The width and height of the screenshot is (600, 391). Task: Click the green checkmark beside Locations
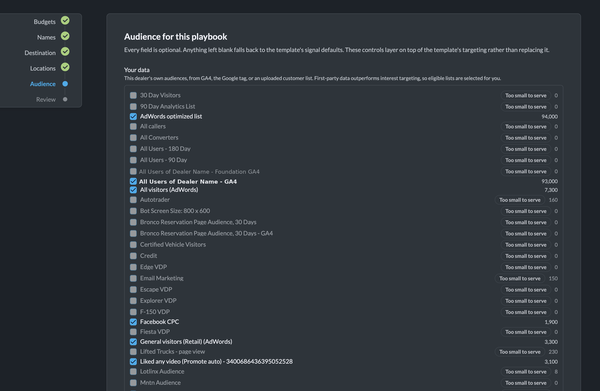65,67
